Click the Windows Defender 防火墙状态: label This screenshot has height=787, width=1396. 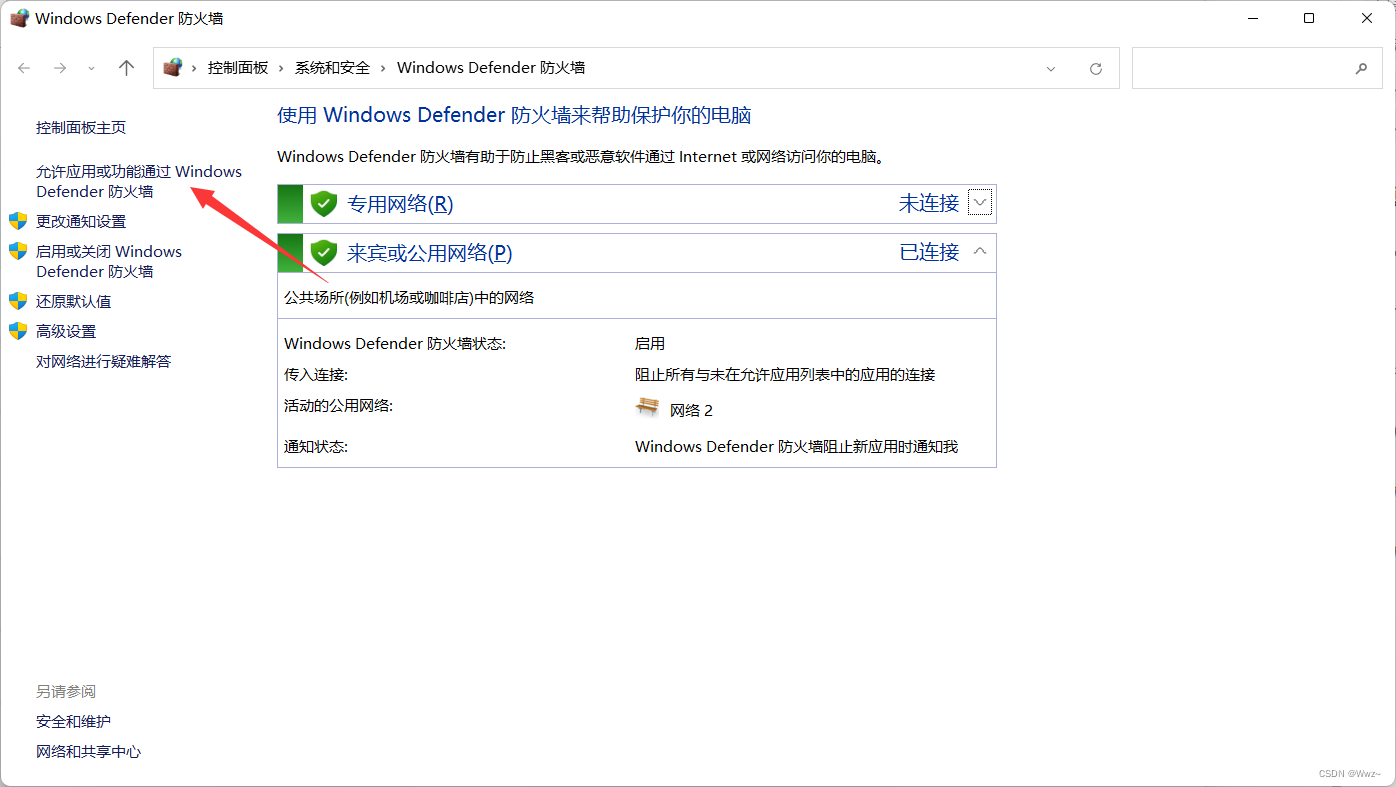click(x=395, y=344)
